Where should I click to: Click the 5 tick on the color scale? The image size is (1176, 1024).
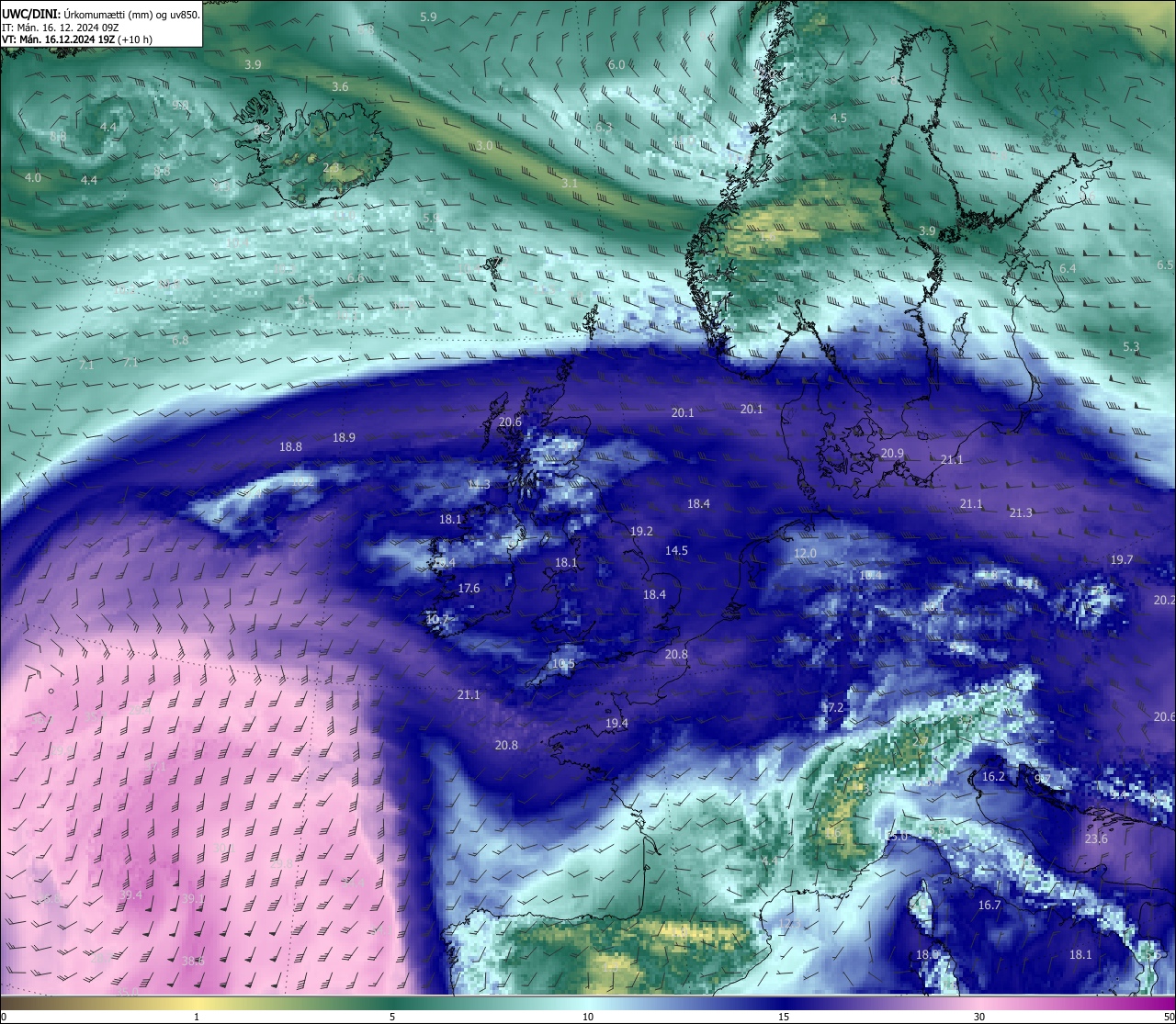392,1017
